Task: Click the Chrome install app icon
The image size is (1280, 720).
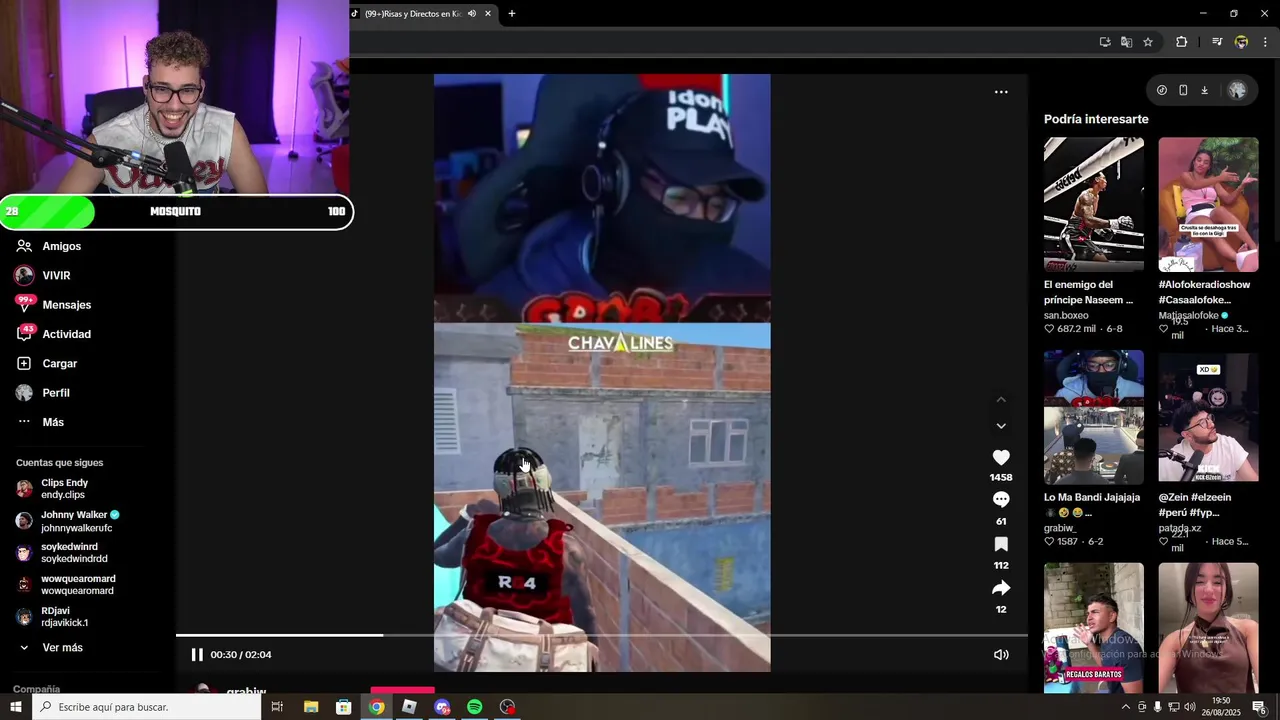Action: coord(1104,42)
